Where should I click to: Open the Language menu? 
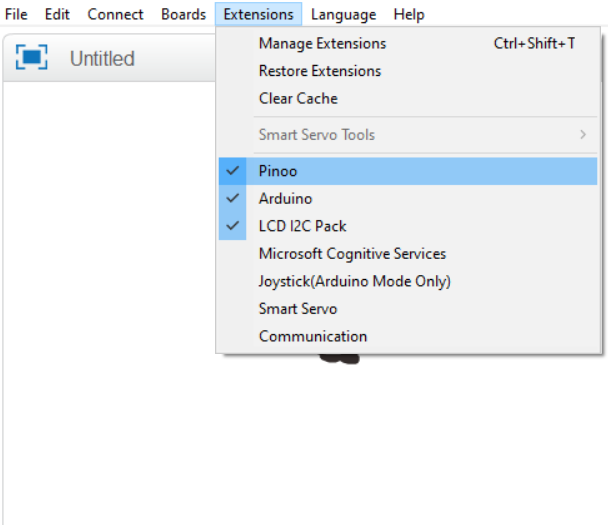(x=344, y=14)
